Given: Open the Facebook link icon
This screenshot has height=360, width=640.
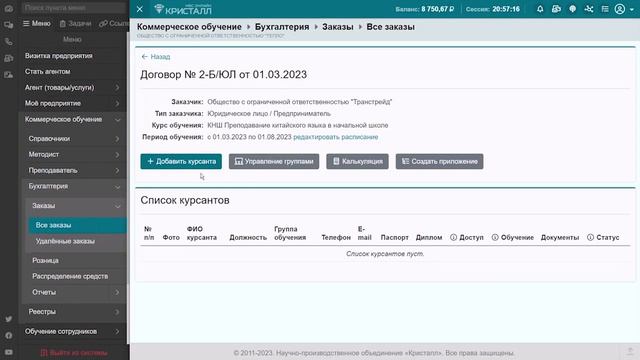Looking at the screenshot, I should pos(9,336).
